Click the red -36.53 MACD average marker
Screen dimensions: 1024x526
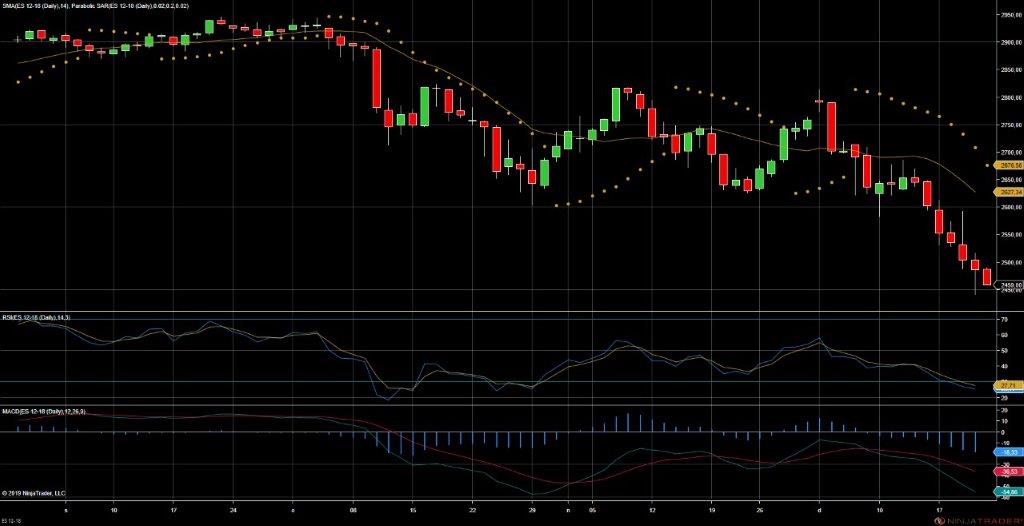click(1006, 472)
